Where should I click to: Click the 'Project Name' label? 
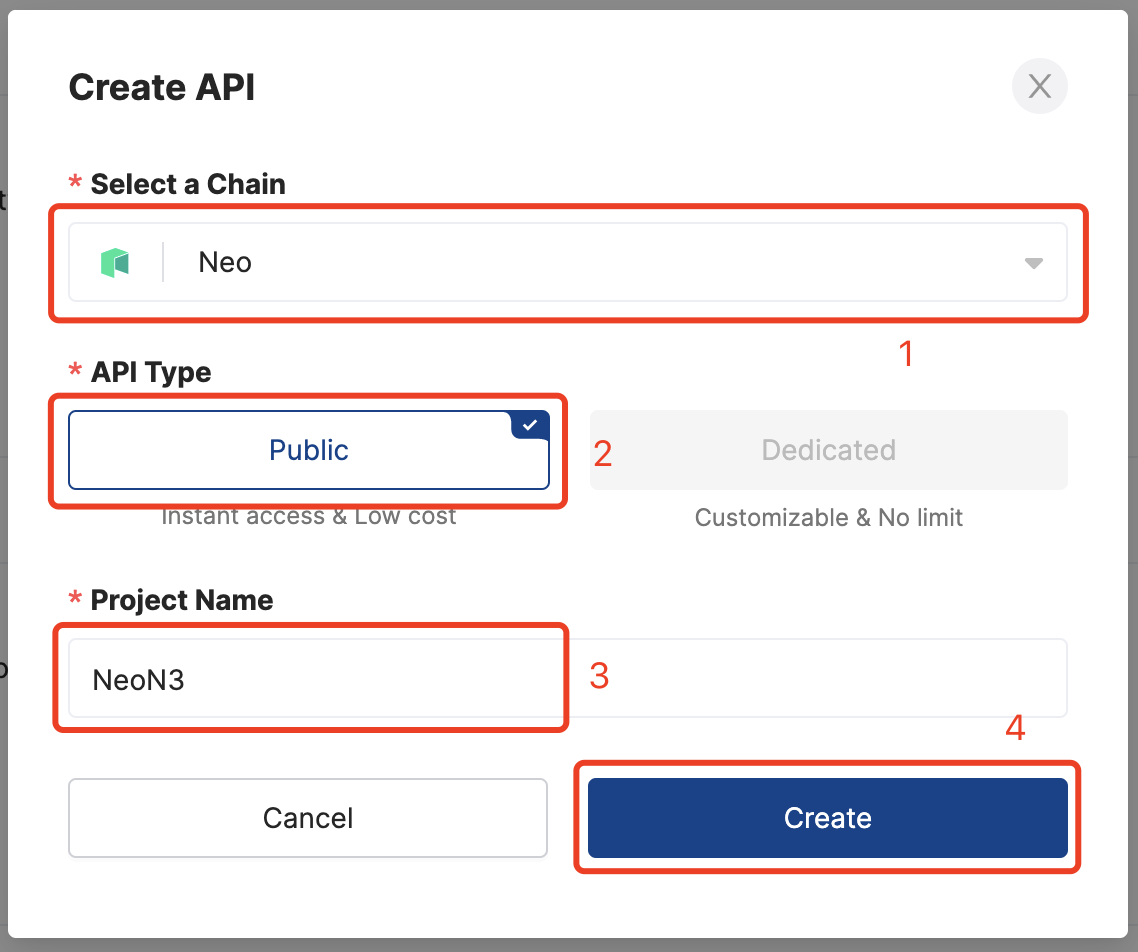tap(181, 600)
